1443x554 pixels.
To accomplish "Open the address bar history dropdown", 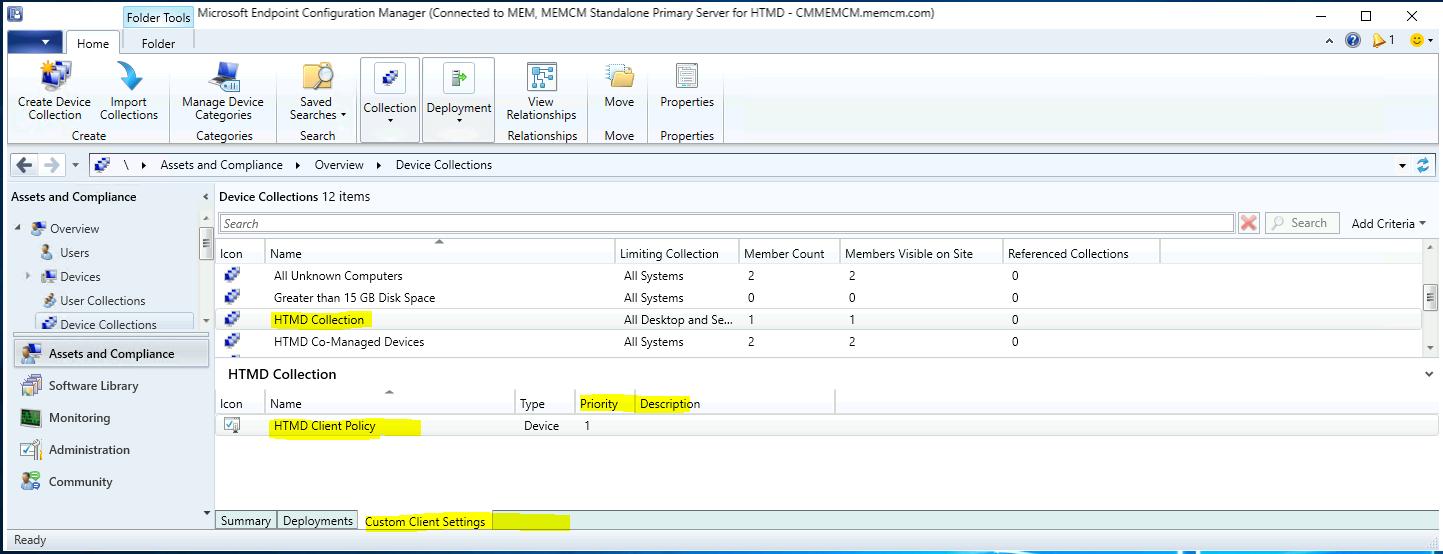I will point(1402,165).
